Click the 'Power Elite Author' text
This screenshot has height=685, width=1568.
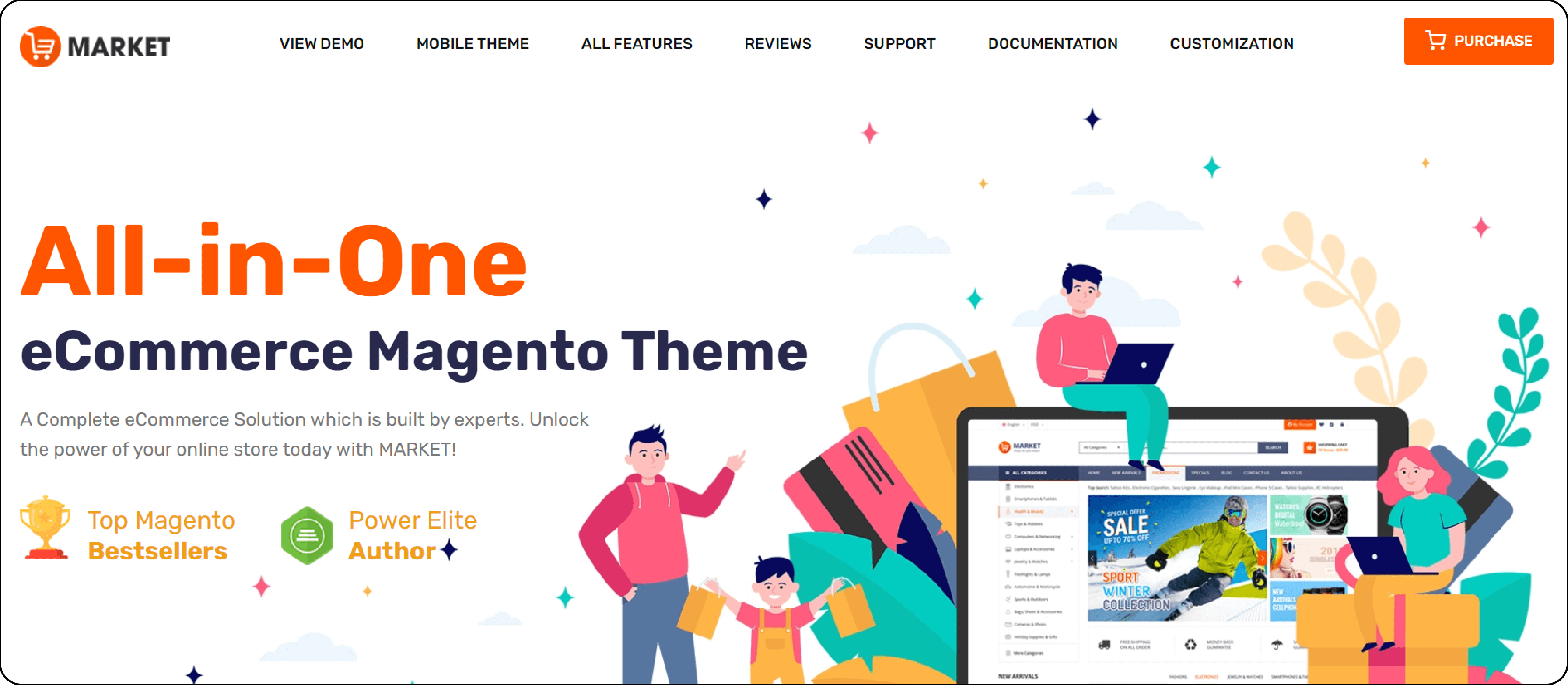pyautogui.click(x=412, y=535)
